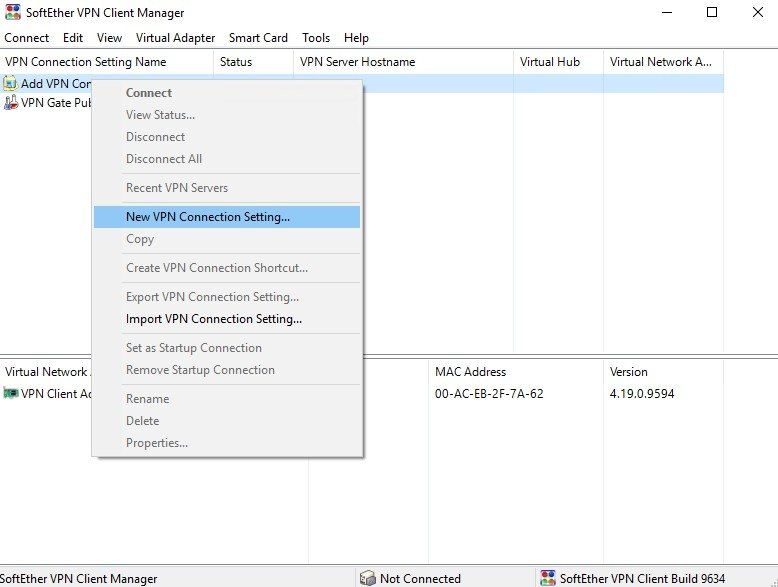Image resolution: width=778 pixels, height=587 pixels.
Task: Click the VPN Gate Public relay icon
Action: click(x=10, y=103)
